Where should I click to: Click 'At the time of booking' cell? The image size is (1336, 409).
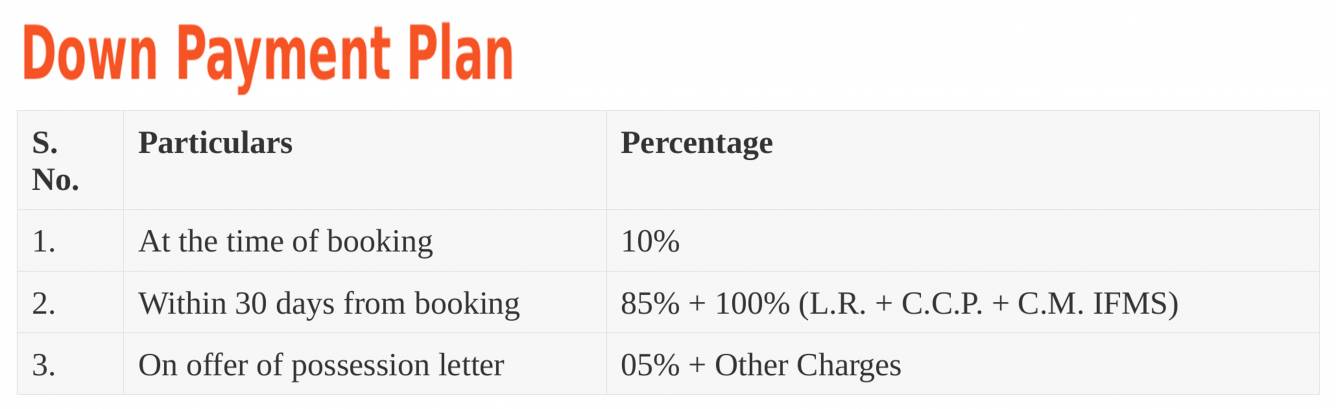pos(365,241)
